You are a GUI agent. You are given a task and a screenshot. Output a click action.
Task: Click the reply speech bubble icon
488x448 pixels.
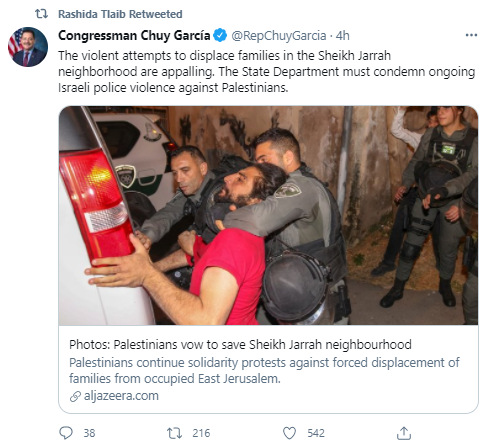click(x=66, y=433)
